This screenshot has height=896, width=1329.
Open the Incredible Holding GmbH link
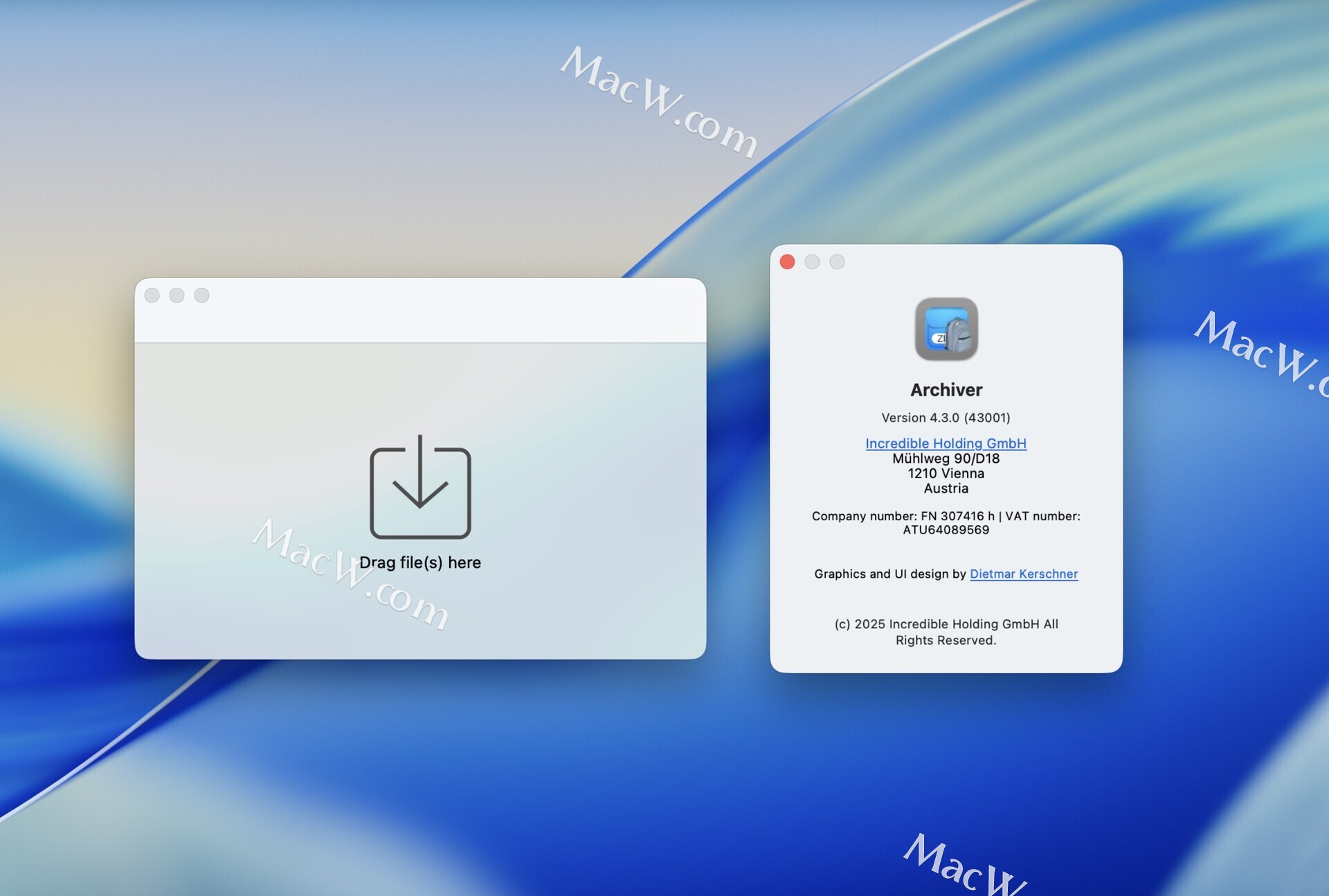pos(946,443)
